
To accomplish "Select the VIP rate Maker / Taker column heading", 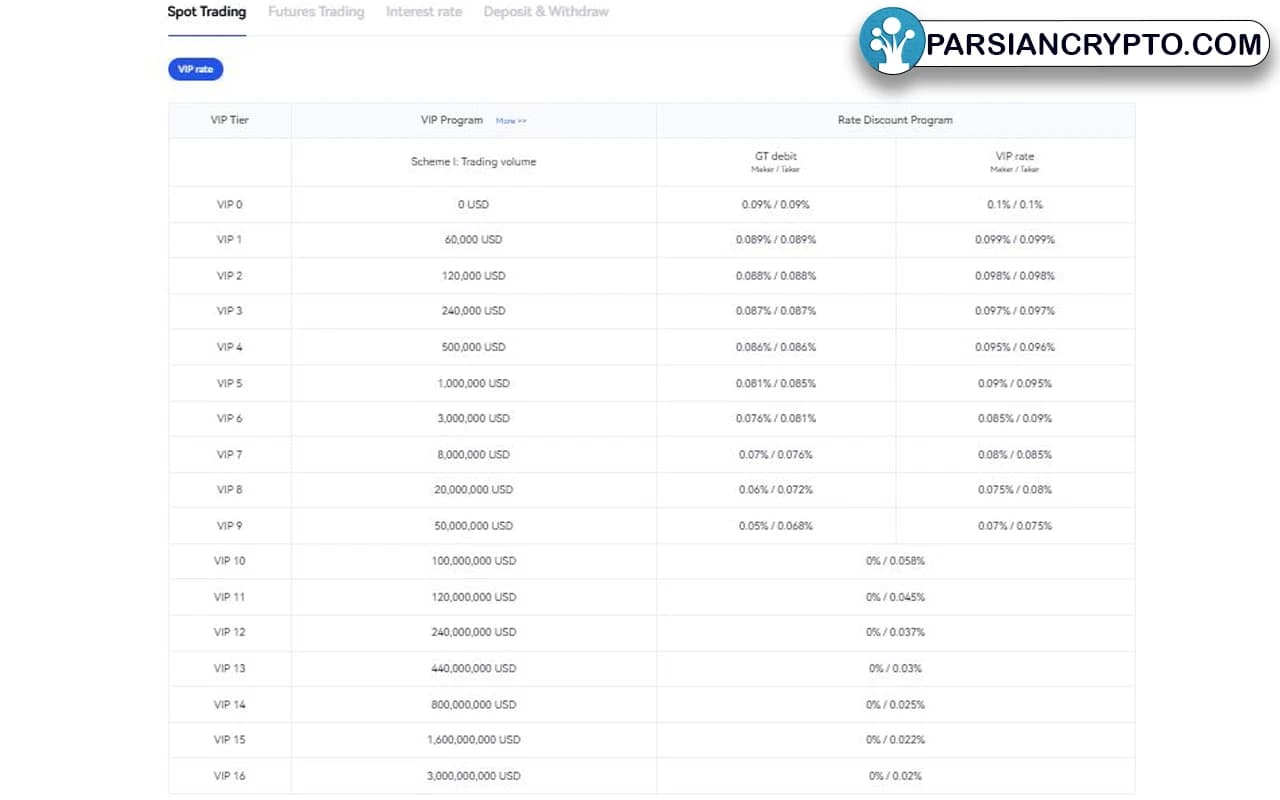I will click(x=1015, y=161).
